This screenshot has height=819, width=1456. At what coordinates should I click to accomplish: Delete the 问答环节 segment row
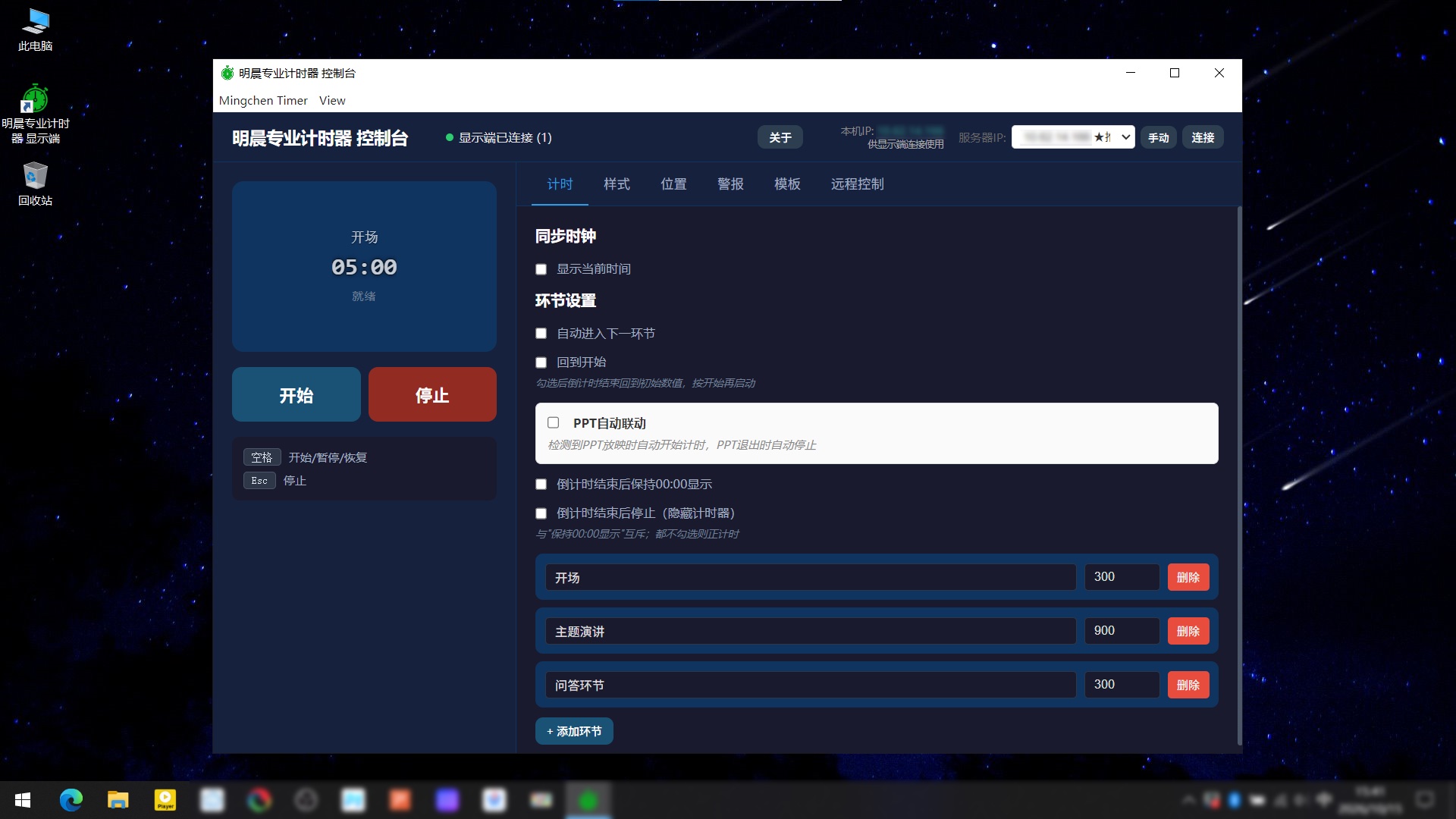click(1188, 685)
